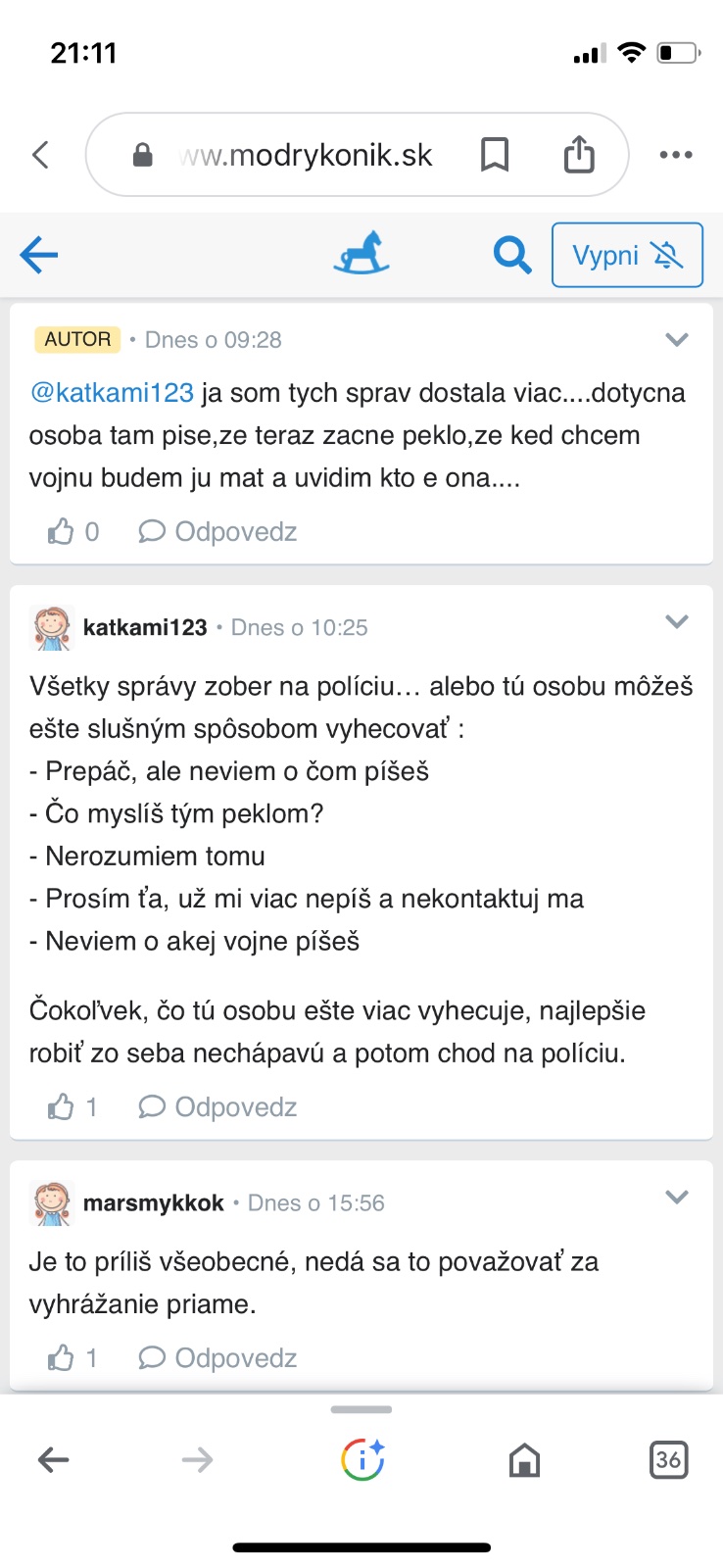723x1568 pixels.
Task: Click Odpovedz under marsmykkok's comment
Action: pyautogui.click(x=218, y=1358)
